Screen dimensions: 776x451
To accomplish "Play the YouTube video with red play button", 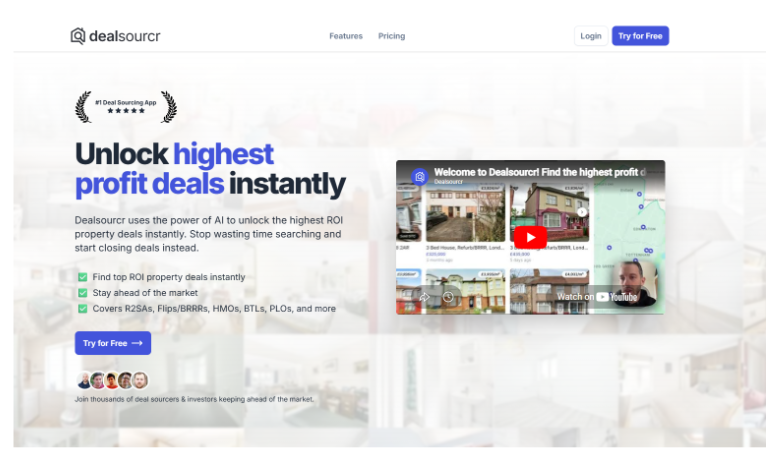I will point(531,238).
